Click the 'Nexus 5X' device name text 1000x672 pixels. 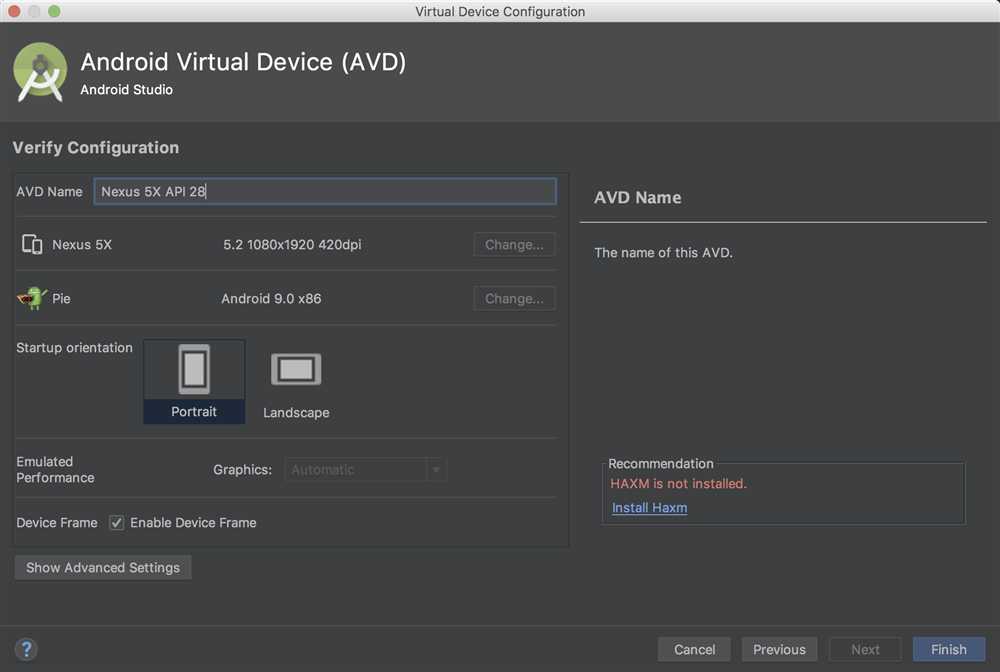click(82, 245)
